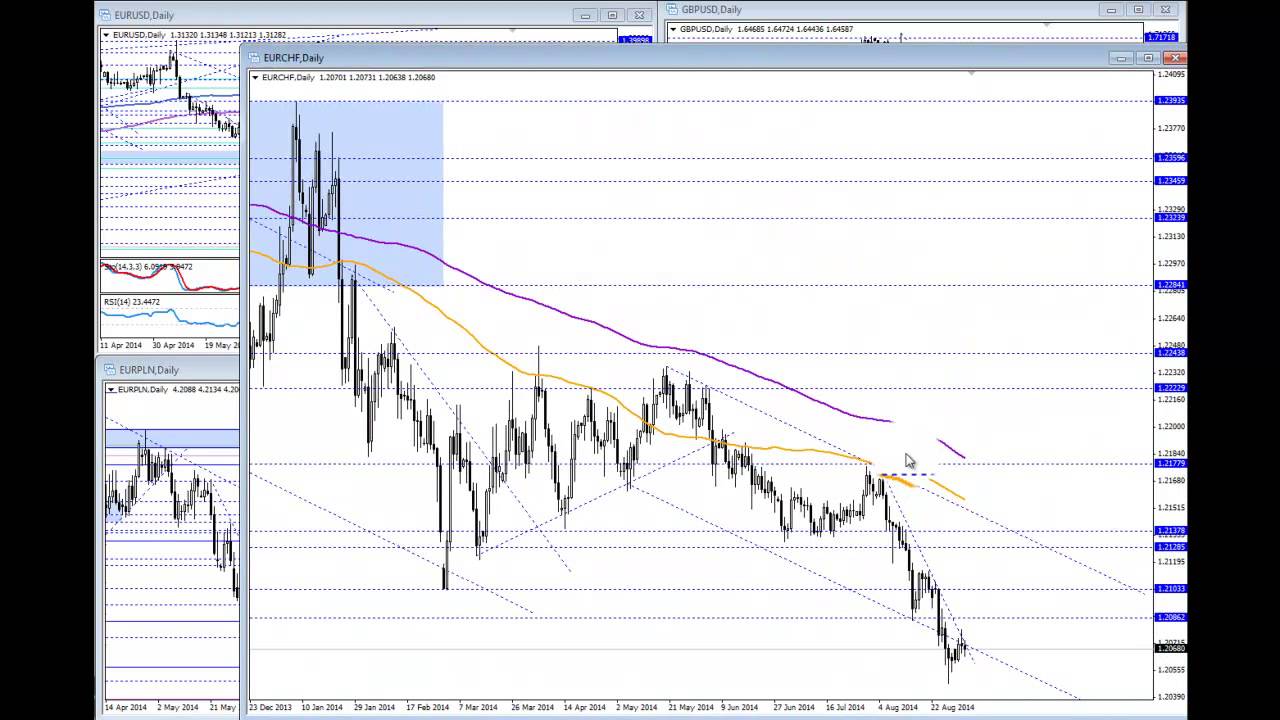The width and height of the screenshot is (1280, 720).
Task: Click the 17 Feb 2014 date label
Action: click(427, 707)
